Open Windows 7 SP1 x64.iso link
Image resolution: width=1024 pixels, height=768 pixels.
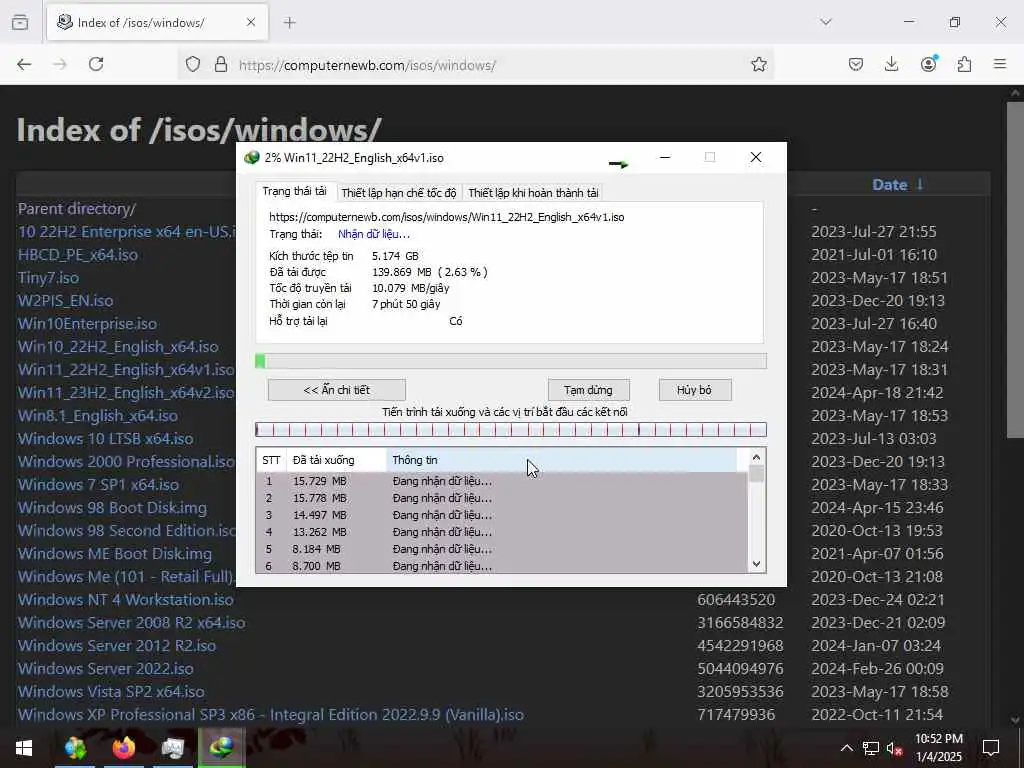tap(99, 485)
